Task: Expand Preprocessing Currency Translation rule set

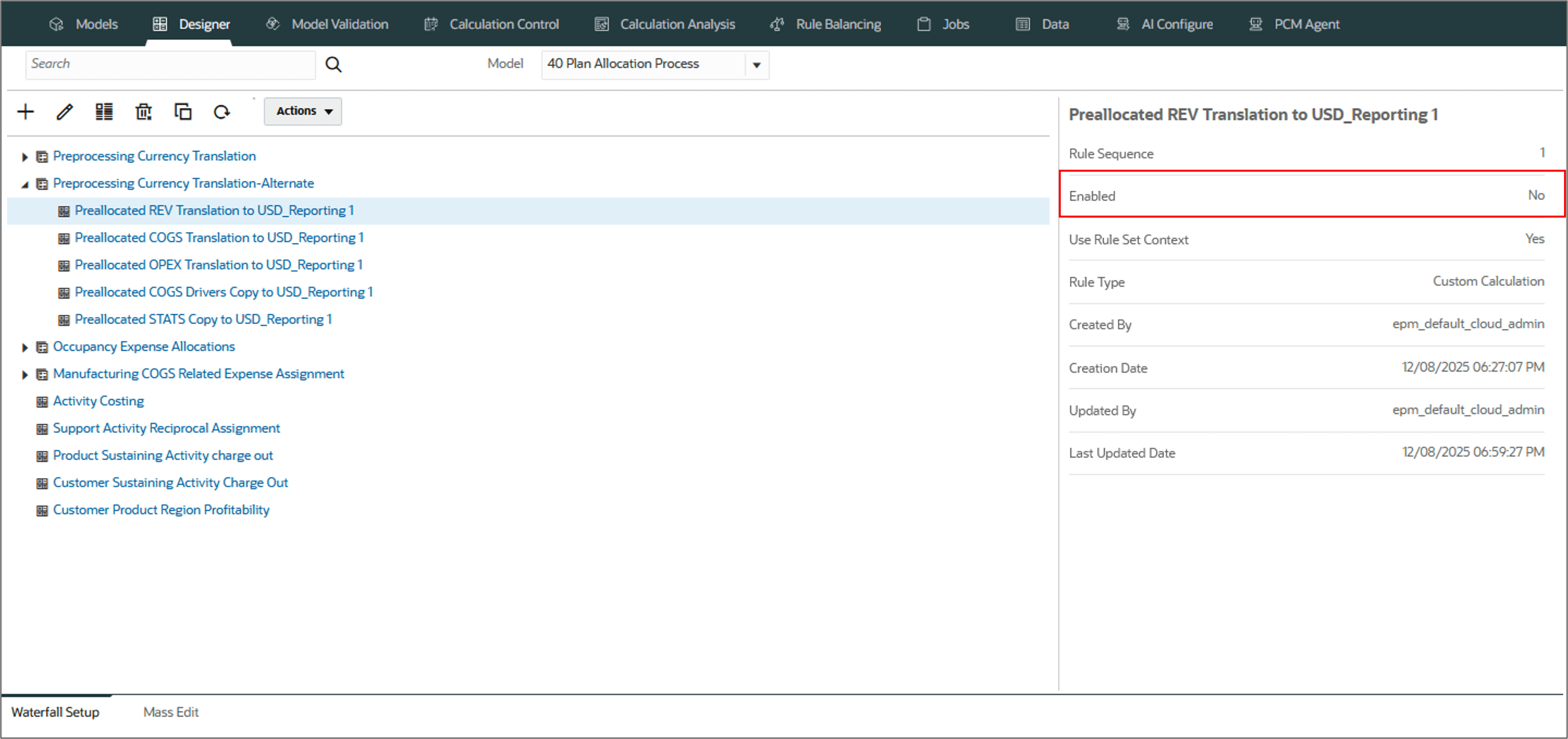Action: (25, 157)
